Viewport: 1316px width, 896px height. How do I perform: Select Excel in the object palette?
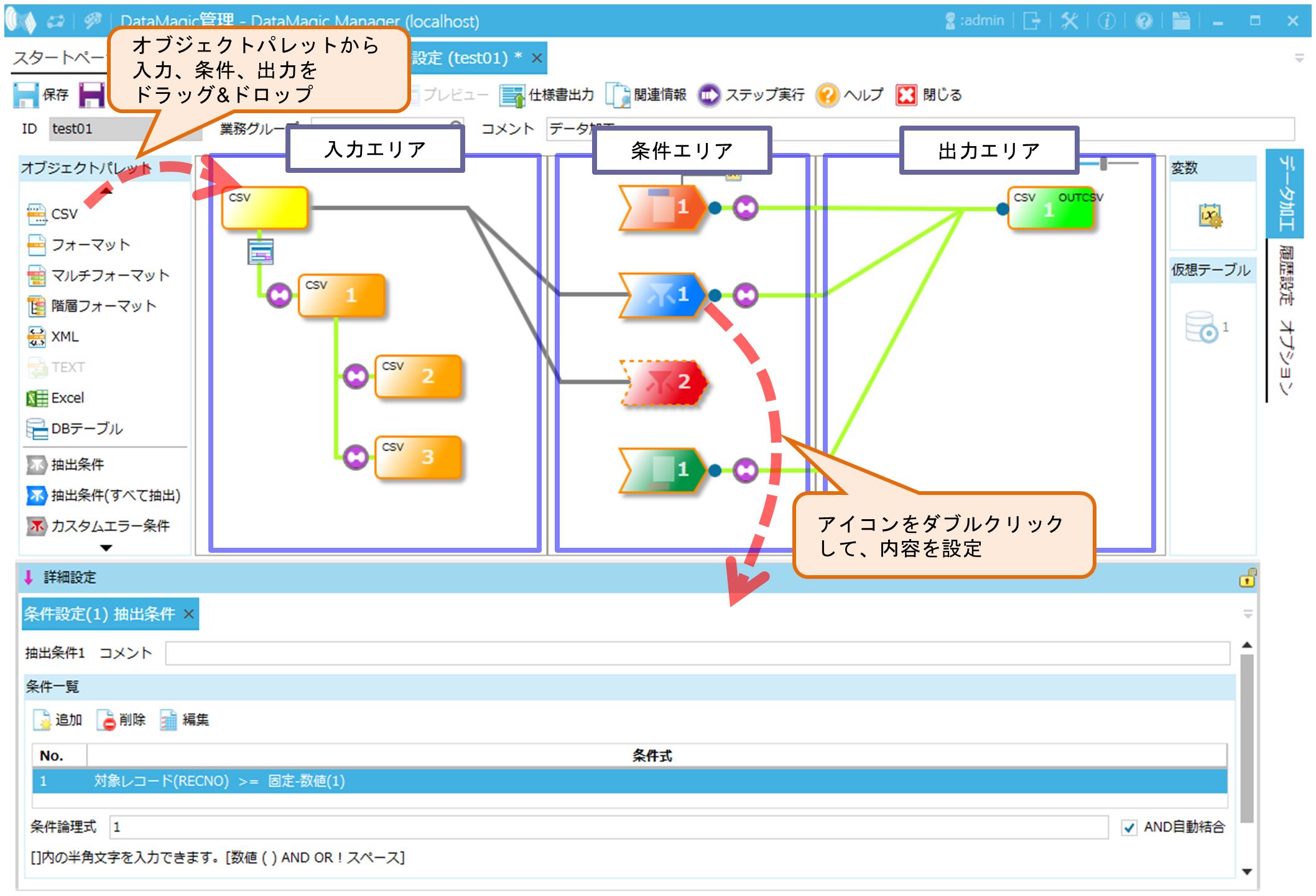55,398
